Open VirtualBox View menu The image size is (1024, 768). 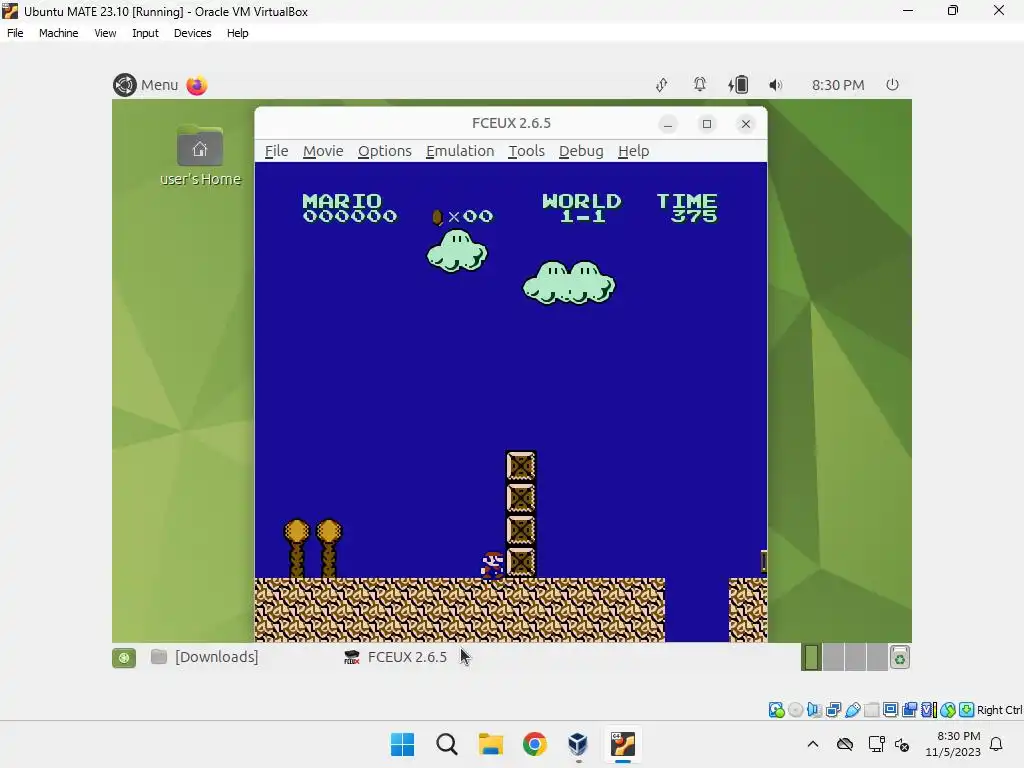[x=104, y=33]
